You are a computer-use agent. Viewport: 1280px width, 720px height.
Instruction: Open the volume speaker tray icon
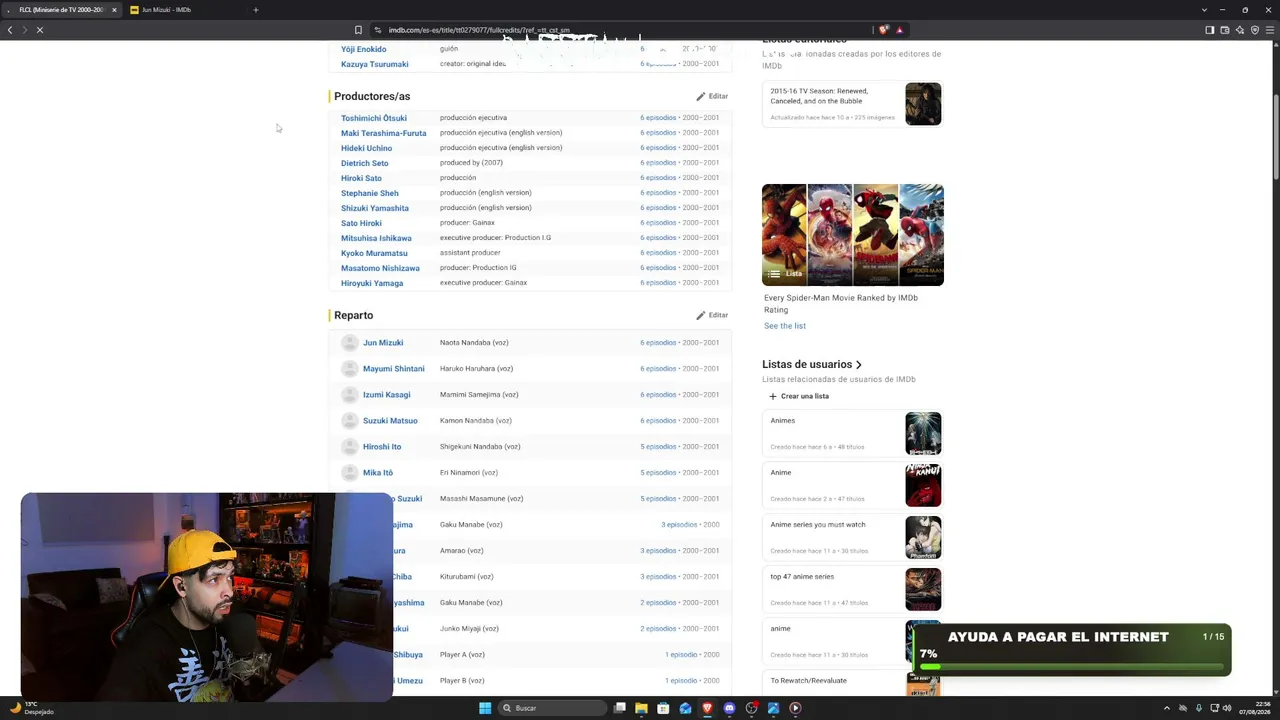1227,708
